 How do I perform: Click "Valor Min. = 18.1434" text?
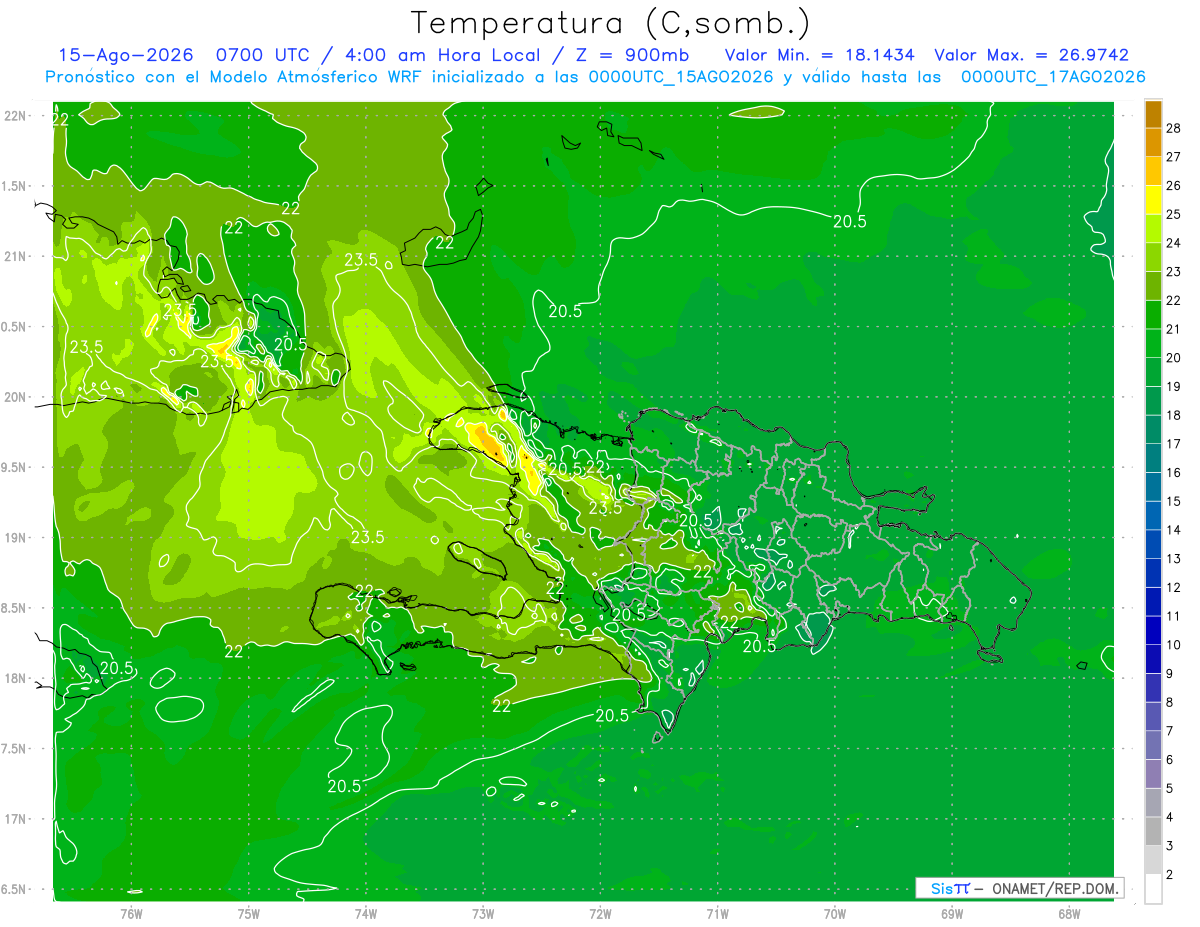coord(820,55)
